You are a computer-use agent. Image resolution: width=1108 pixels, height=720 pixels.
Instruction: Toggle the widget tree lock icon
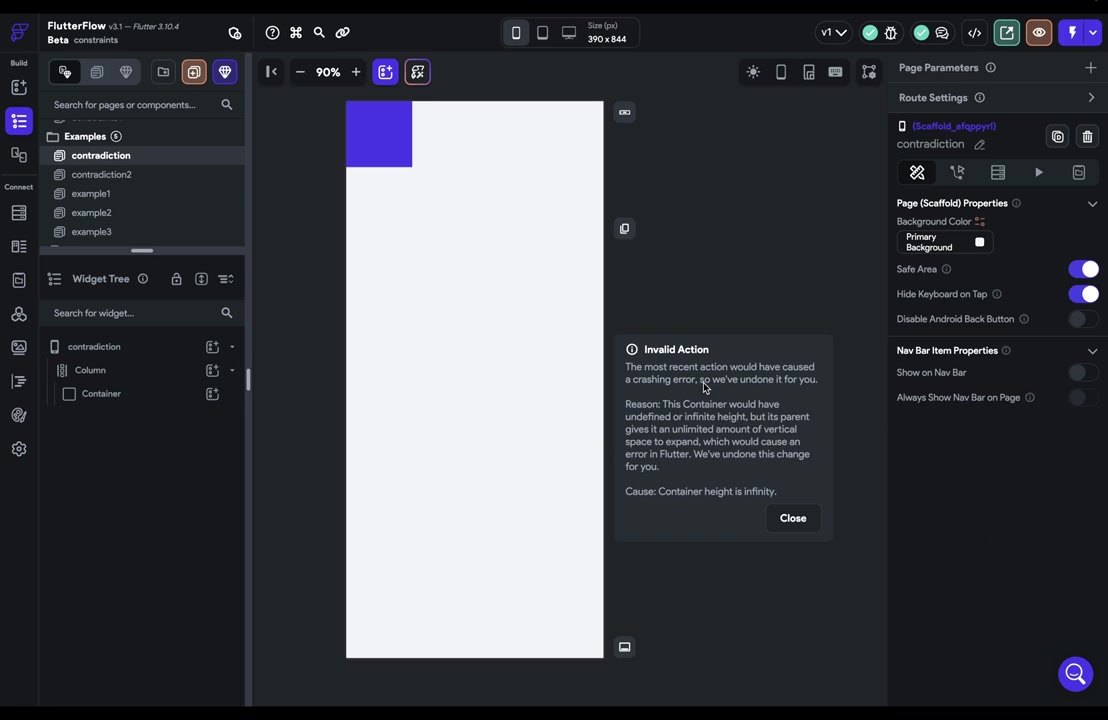tap(177, 279)
